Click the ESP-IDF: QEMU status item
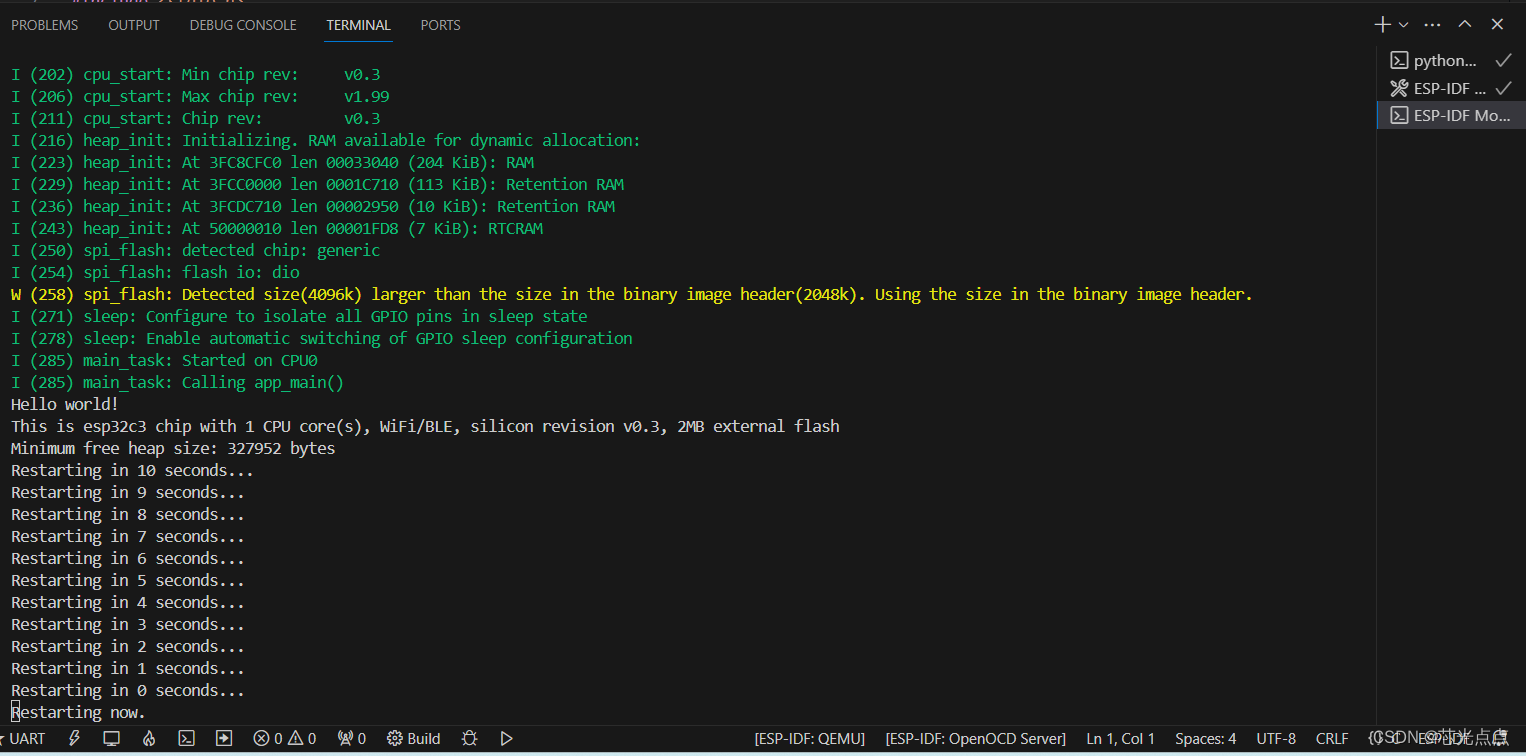1526x756 pixels. coord(809,738)
